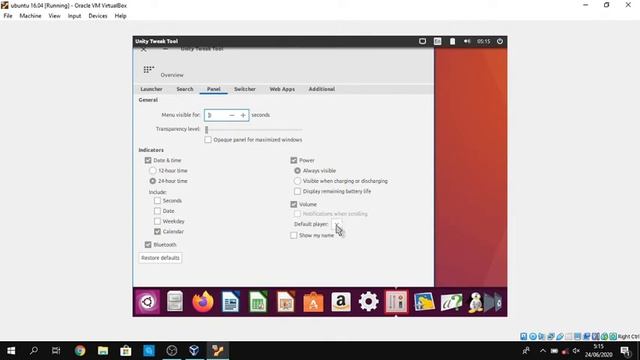The height and width of the screenshot is (360, 640).
Task: Toggle the Bluetooth indicator checkbox
Action: (148, 244)
